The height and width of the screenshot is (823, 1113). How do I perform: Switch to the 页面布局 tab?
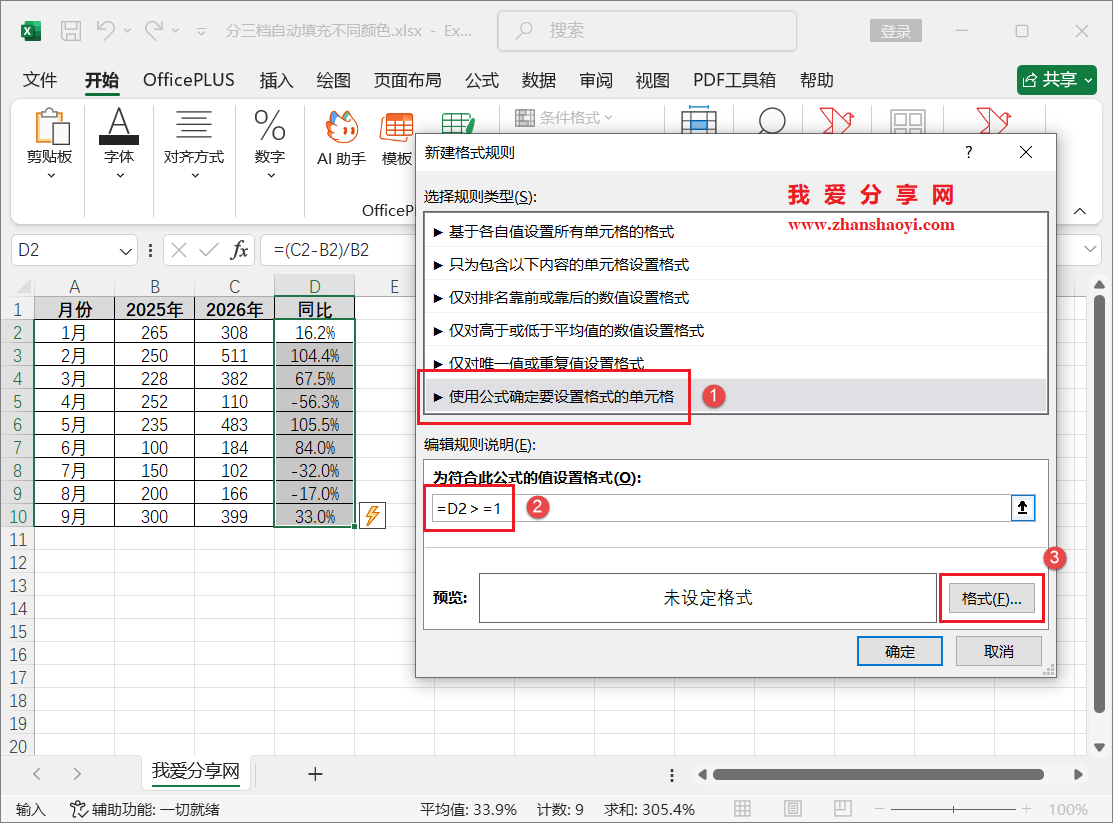(407, 80)
